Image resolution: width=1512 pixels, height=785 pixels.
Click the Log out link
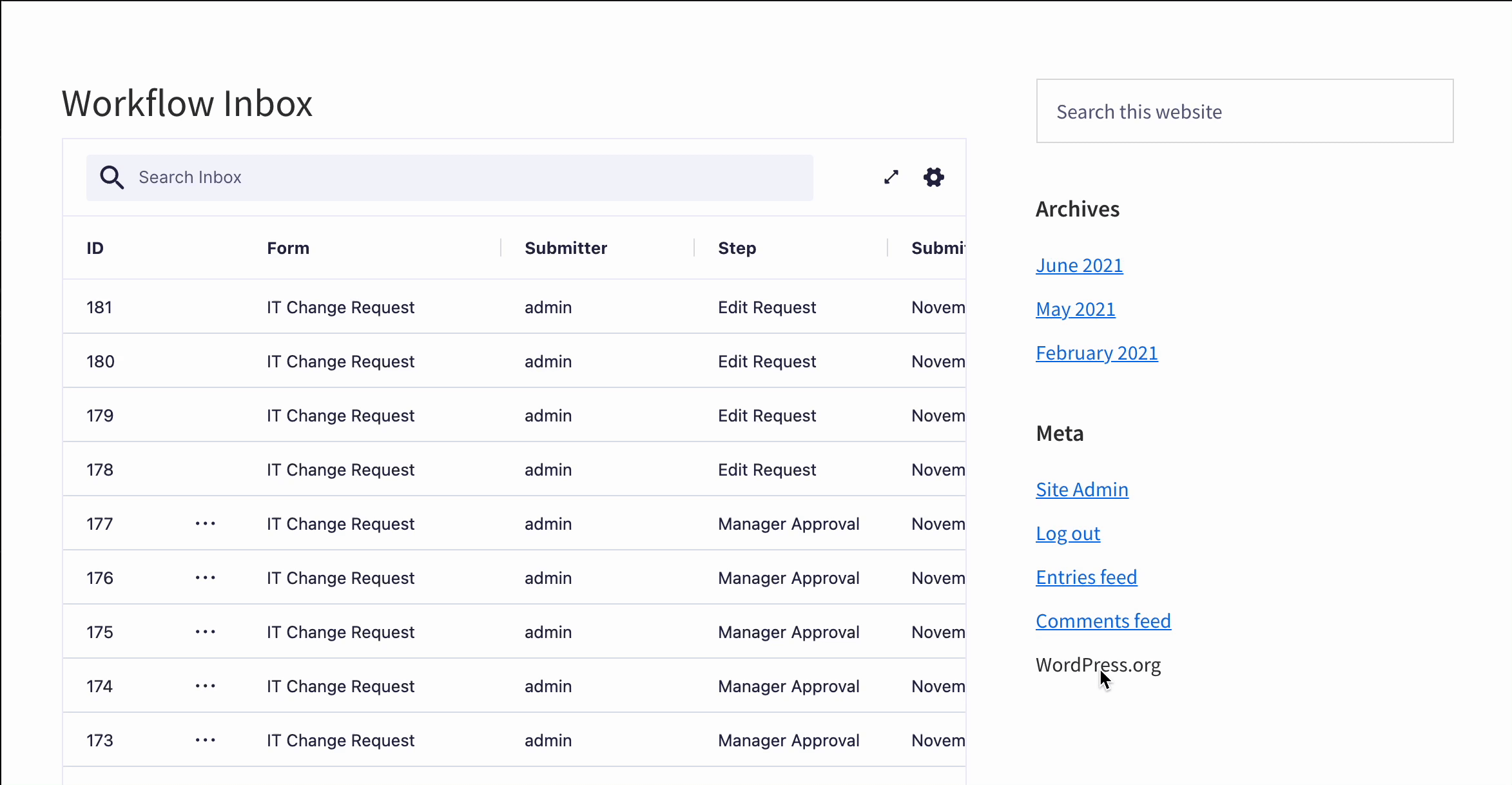click(1067, 534)
